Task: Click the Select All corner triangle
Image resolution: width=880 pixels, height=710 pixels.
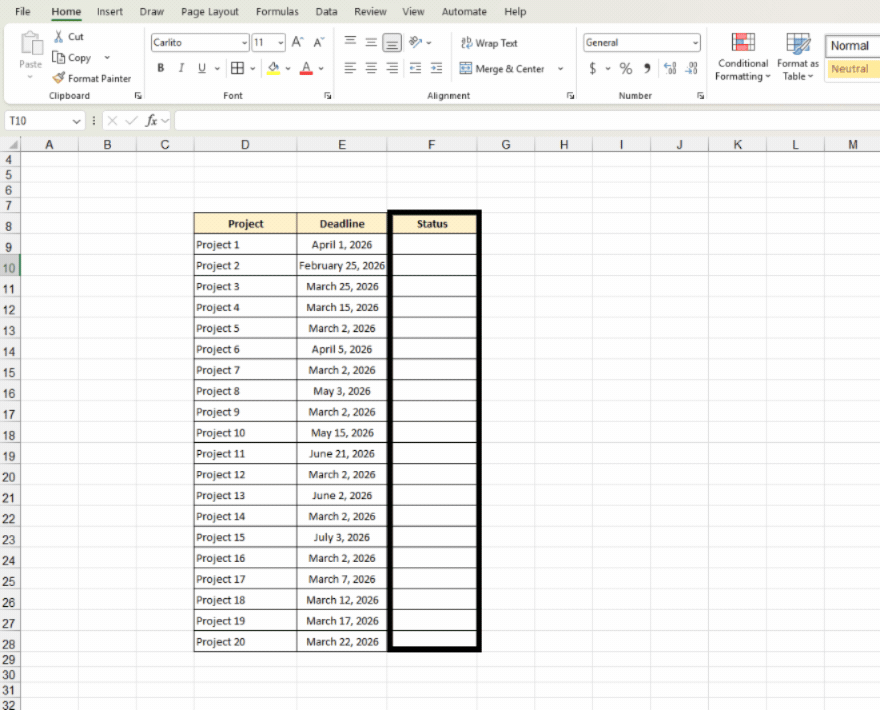Action: (x=11, y=145)
